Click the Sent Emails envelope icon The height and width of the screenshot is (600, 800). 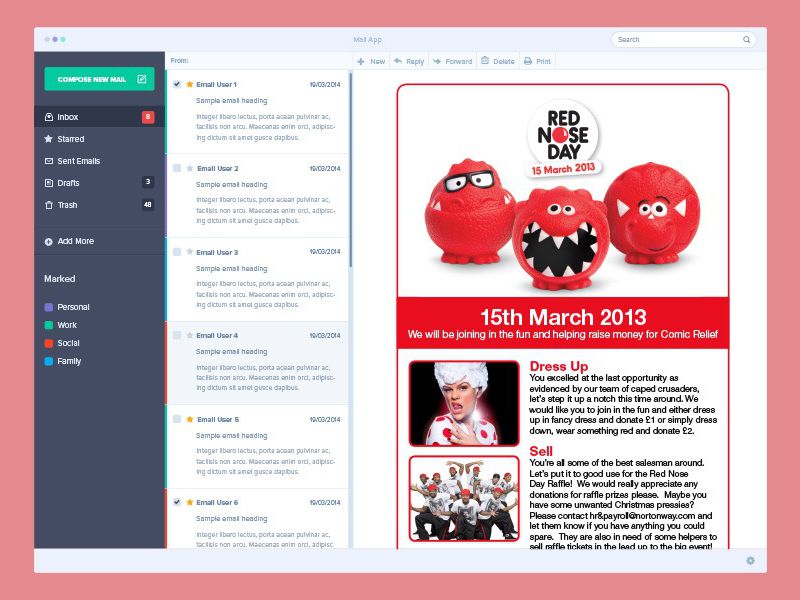tap(49, 161)
